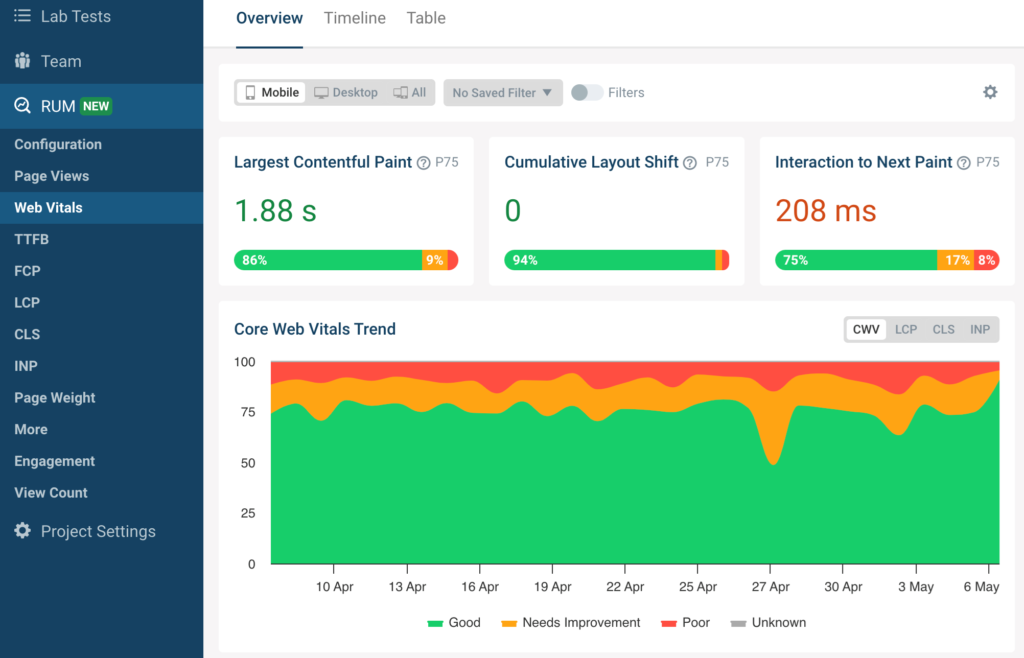Image resolution: width=1024 pixels, height=658 pixels.
Task: Click the Poor legend item below the chart
Action: (x=685, y=622)
